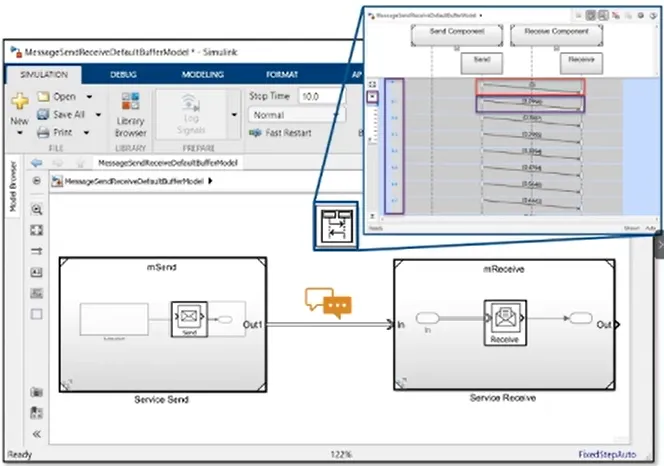Click the 122% zoom level in status bar

click(x=341, y=455)
